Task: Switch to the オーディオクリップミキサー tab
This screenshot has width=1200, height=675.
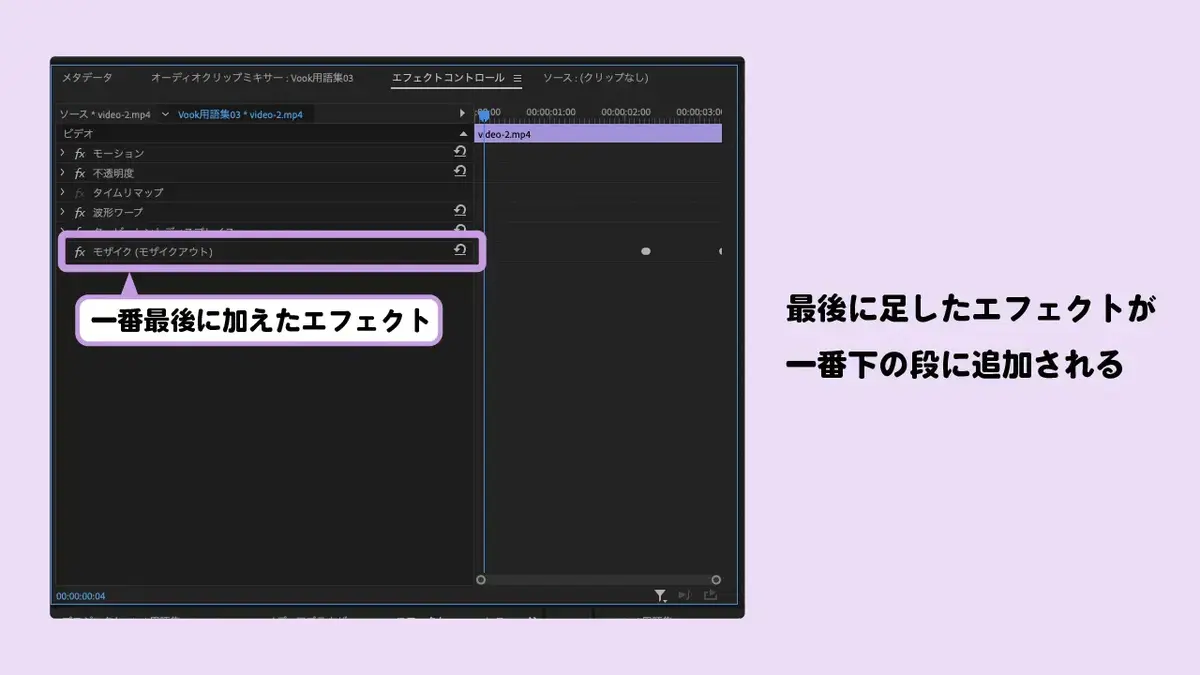Action: pyautogui.click(x=252, y=78)
